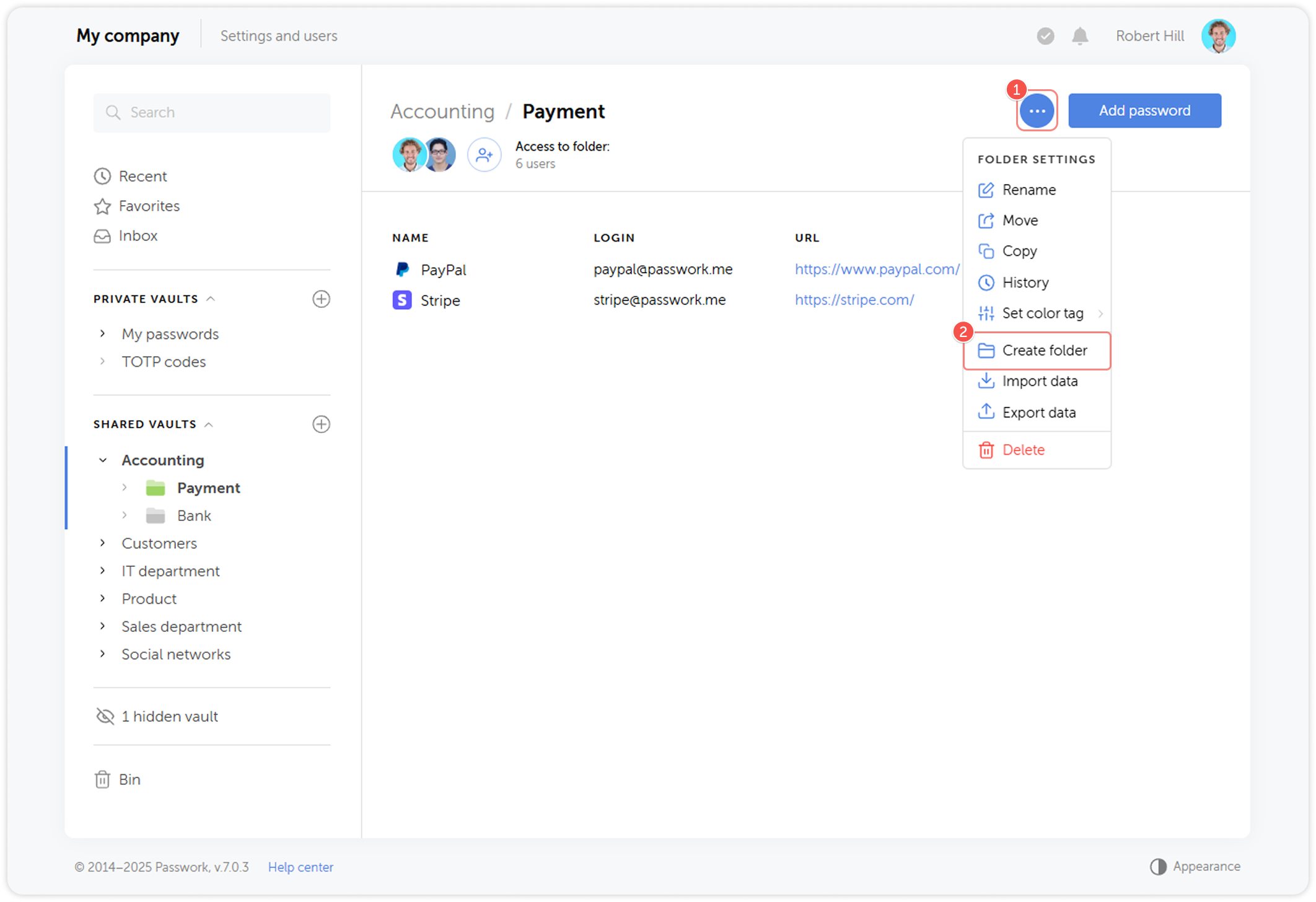Select Create folder from the menu
The height and width of the screenshot is (902, 1316).
click(1045, 350)
